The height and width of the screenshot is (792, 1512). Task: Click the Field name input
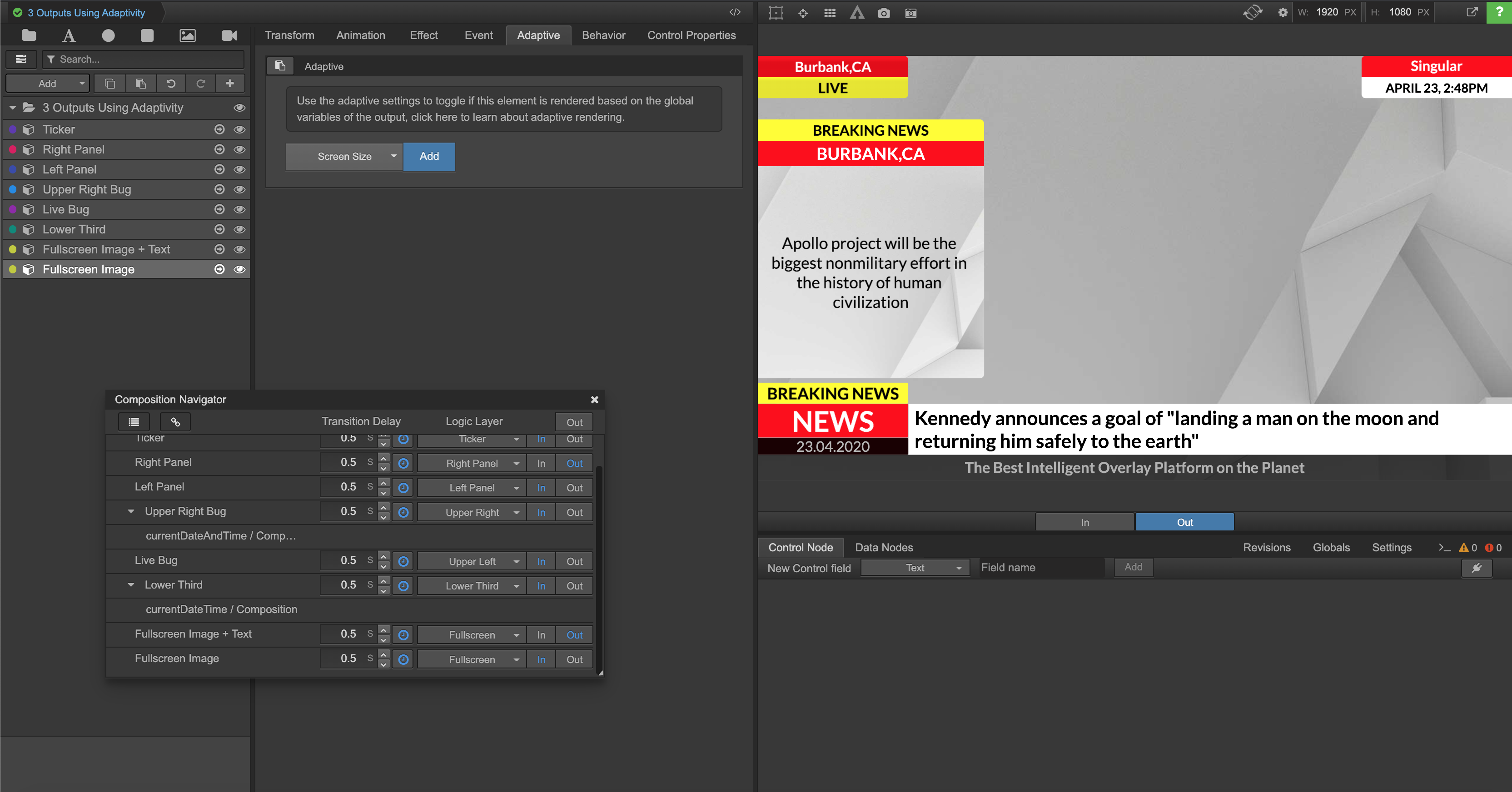tap(1042, 567)
